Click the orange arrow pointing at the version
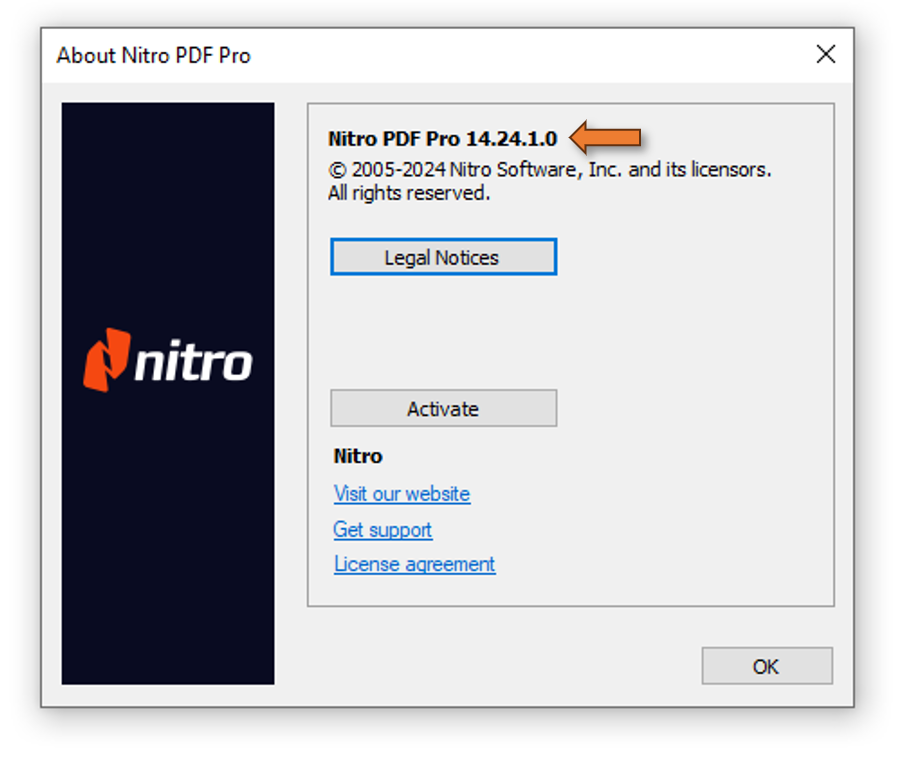Viewport: 908px width, 763px height. point(605,138)
